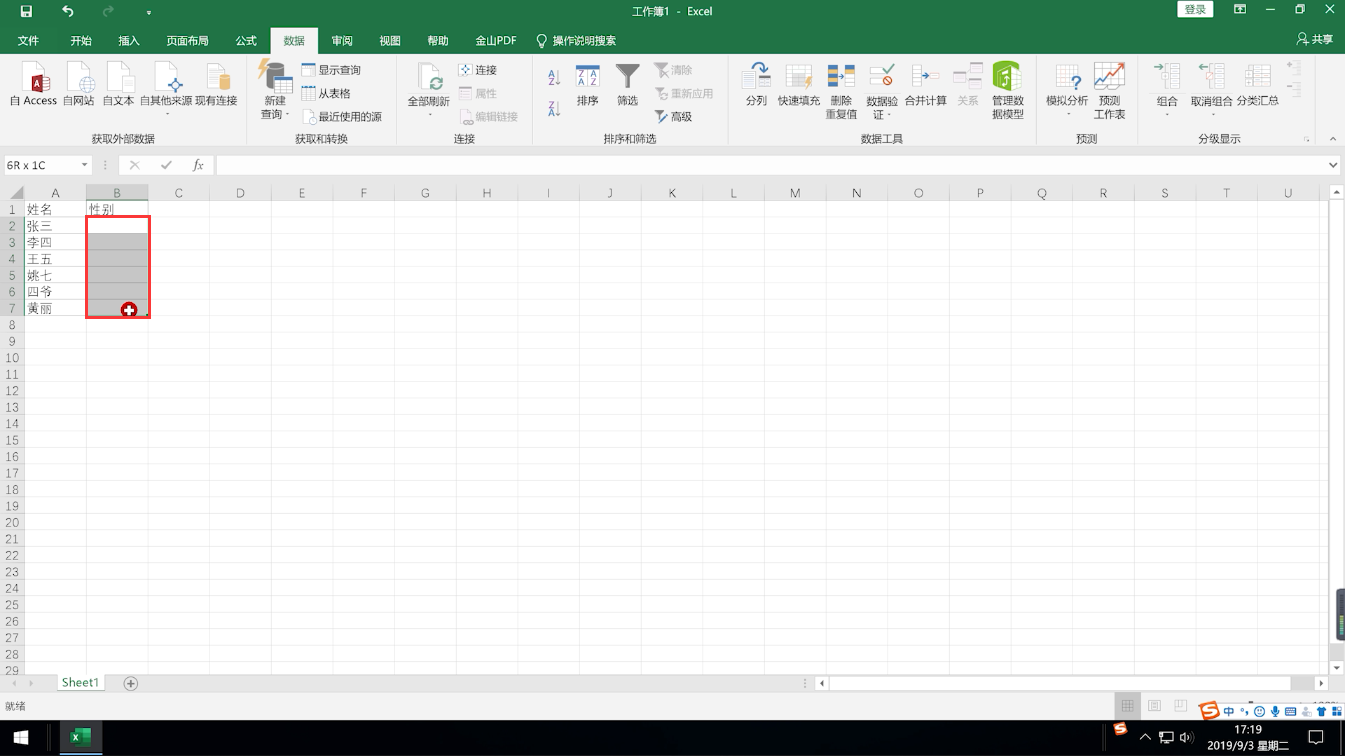Click the select-all corner triangle
Screen dimensions: 1345x756
16,193
